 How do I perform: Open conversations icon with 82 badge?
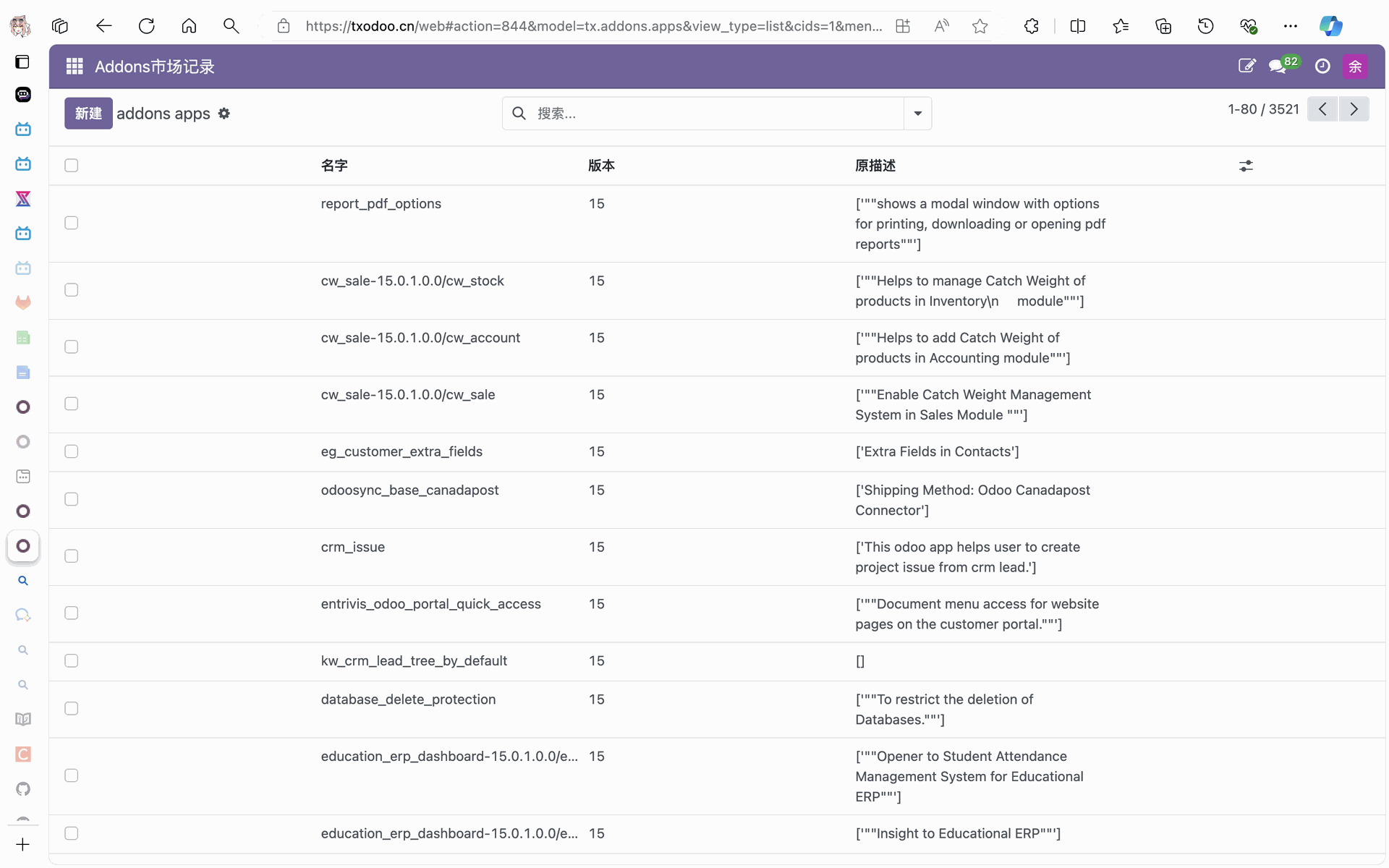[1283, 66]
